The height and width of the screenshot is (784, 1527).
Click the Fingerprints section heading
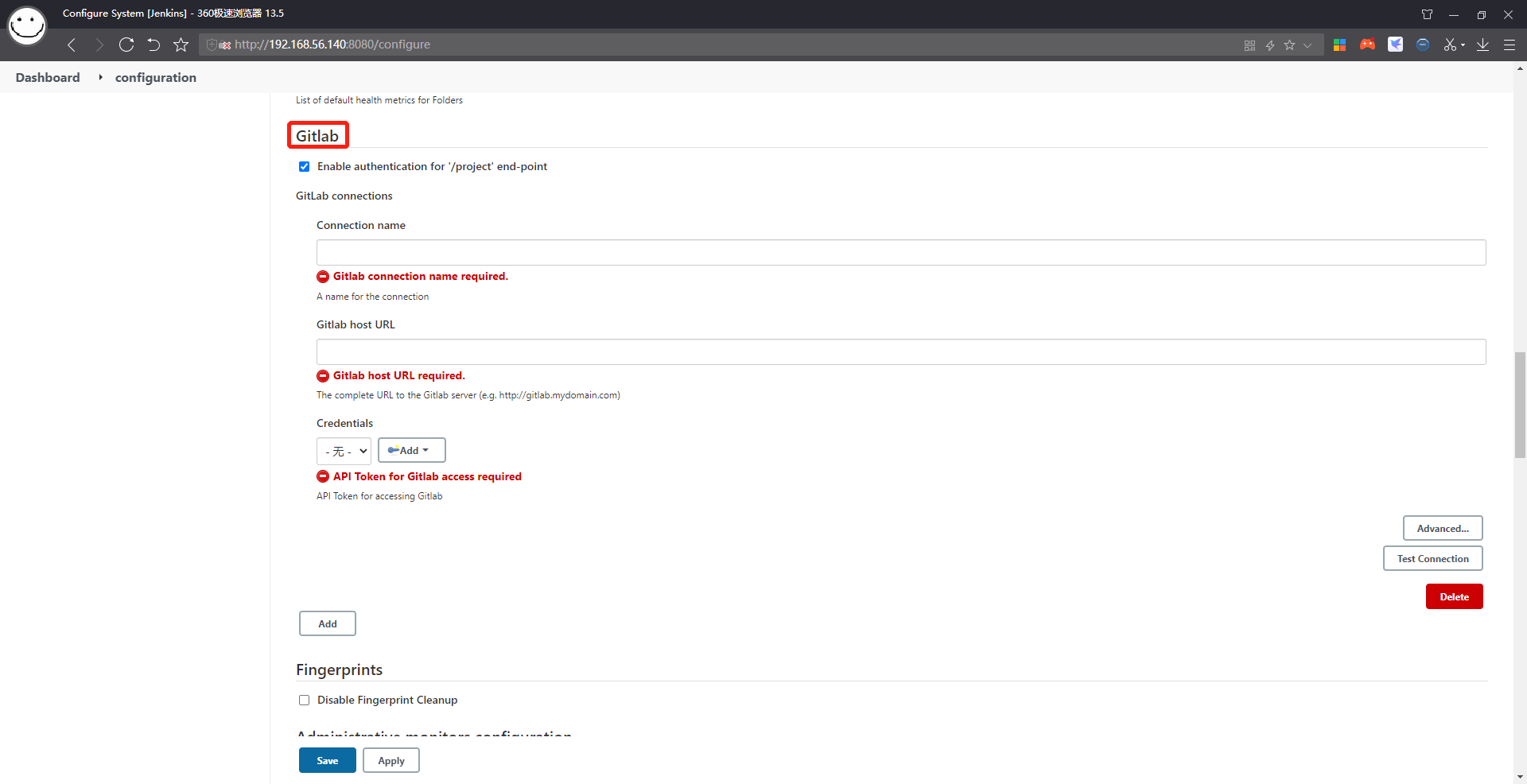click(x=340, y=670)
